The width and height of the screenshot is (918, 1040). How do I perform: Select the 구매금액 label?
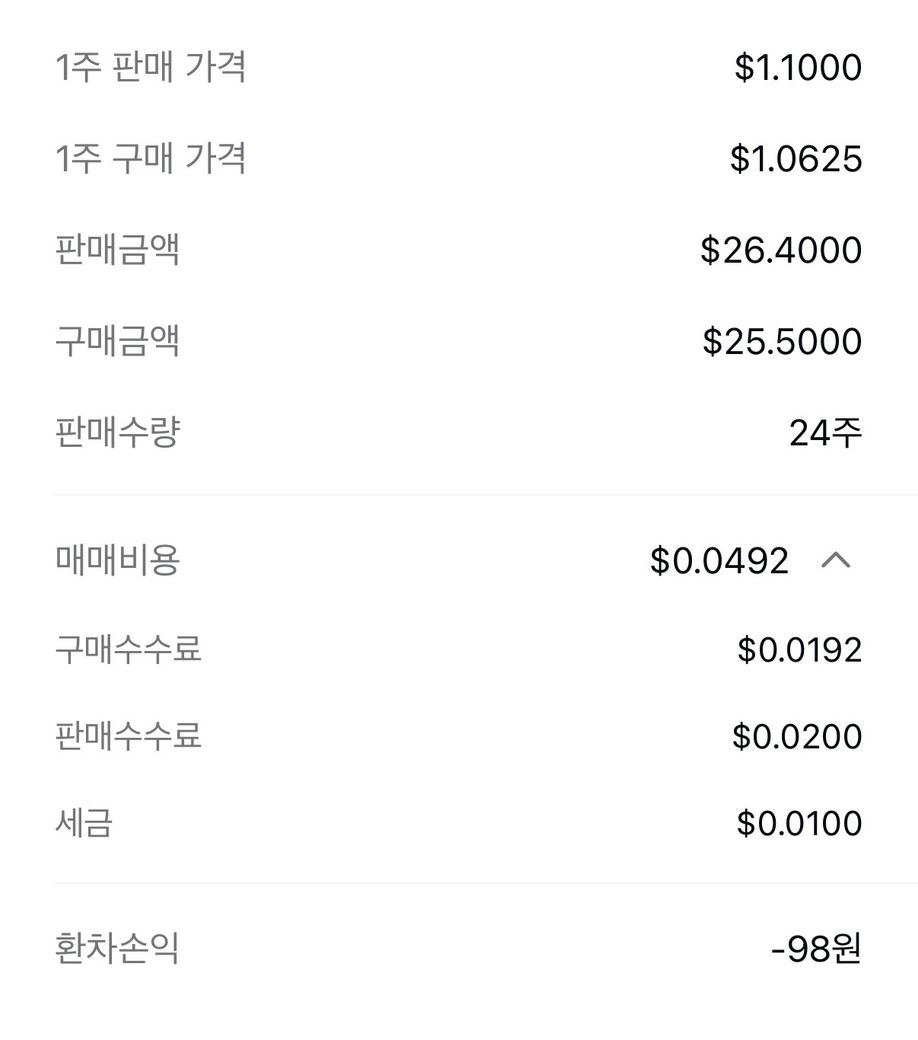coord(117,341)
